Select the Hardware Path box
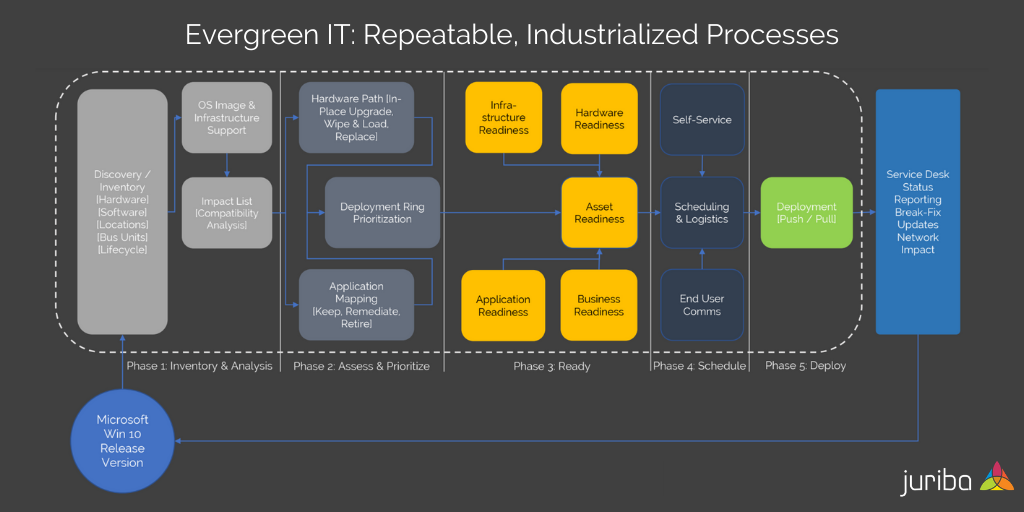Viewport: 1024px width, 512px height. (x=356, y=118)
